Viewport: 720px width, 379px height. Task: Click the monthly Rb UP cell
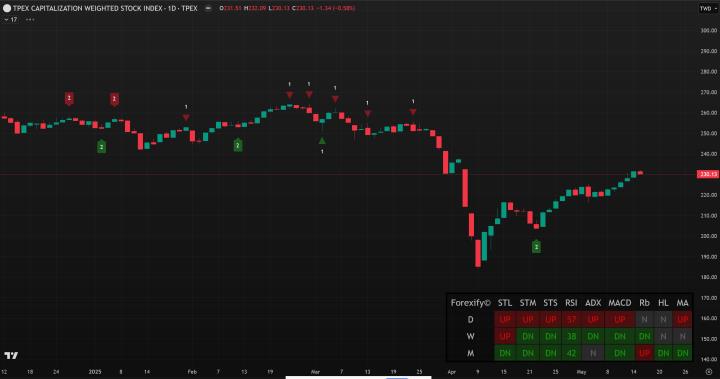coord(644,353)
